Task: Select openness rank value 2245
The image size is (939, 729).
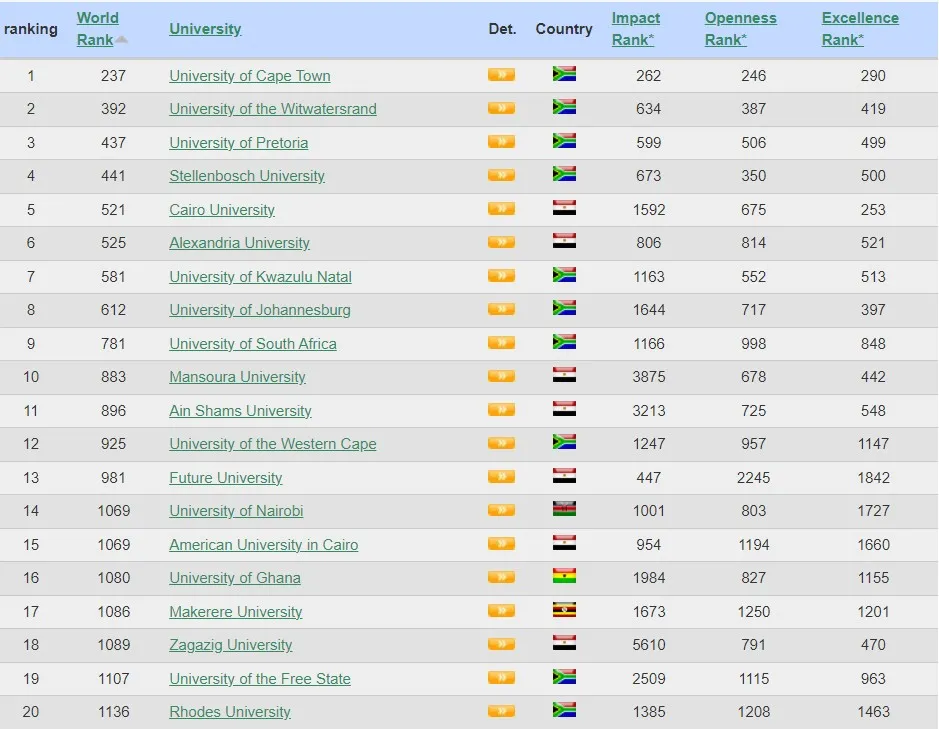Action: tap(753, 478)
